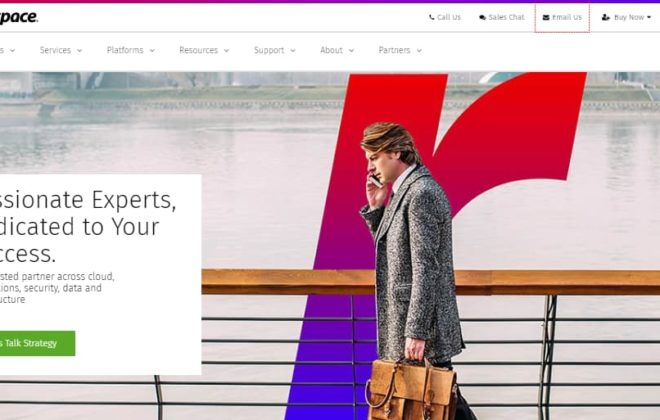Screen dimensions: 660x420
Task: Click the Call Us link
Action: click(x=449, y=17)
